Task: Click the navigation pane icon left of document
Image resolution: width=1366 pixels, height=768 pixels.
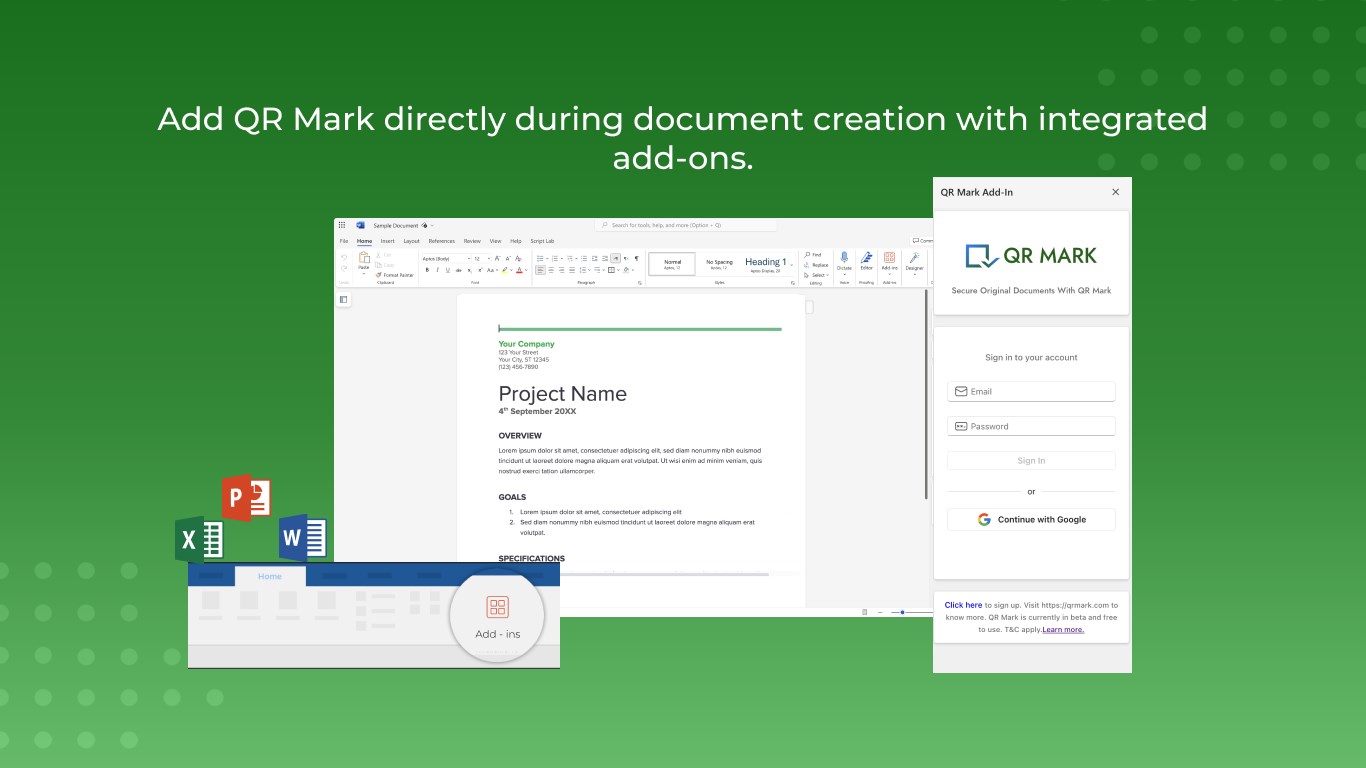Action: [x=343, y=299]
